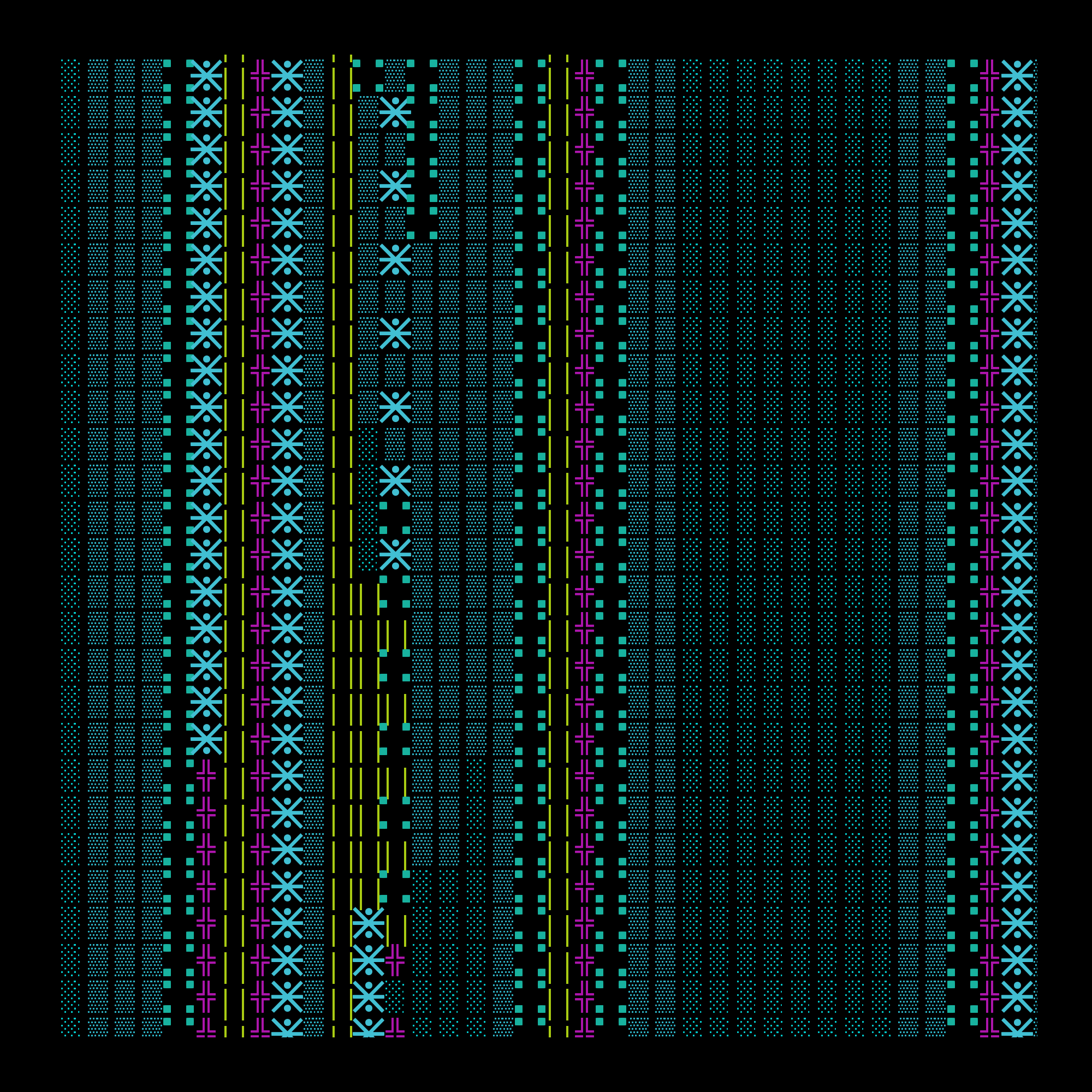Image resolution: width=1092 pixels, height=1092 pixels.
Task: Click the dense dotted block inside the hollow green box
Action: pos(395,75)
